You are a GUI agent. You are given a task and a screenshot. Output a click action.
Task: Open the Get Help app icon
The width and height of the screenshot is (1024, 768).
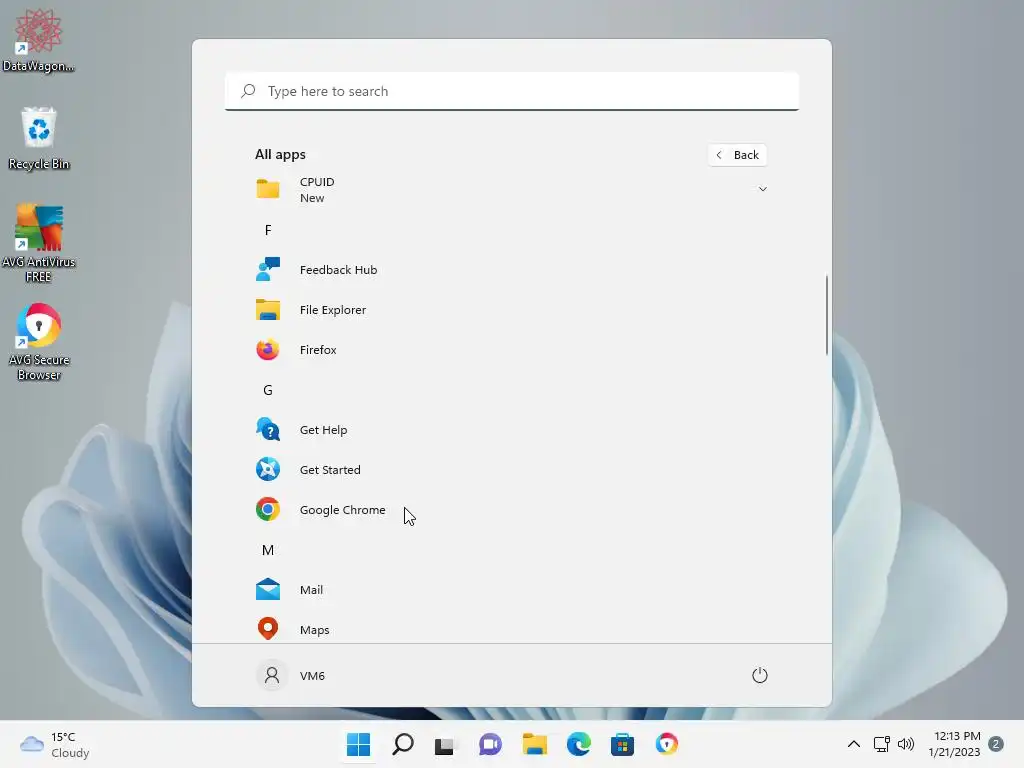pyautogui.click(x=268, y=430)
